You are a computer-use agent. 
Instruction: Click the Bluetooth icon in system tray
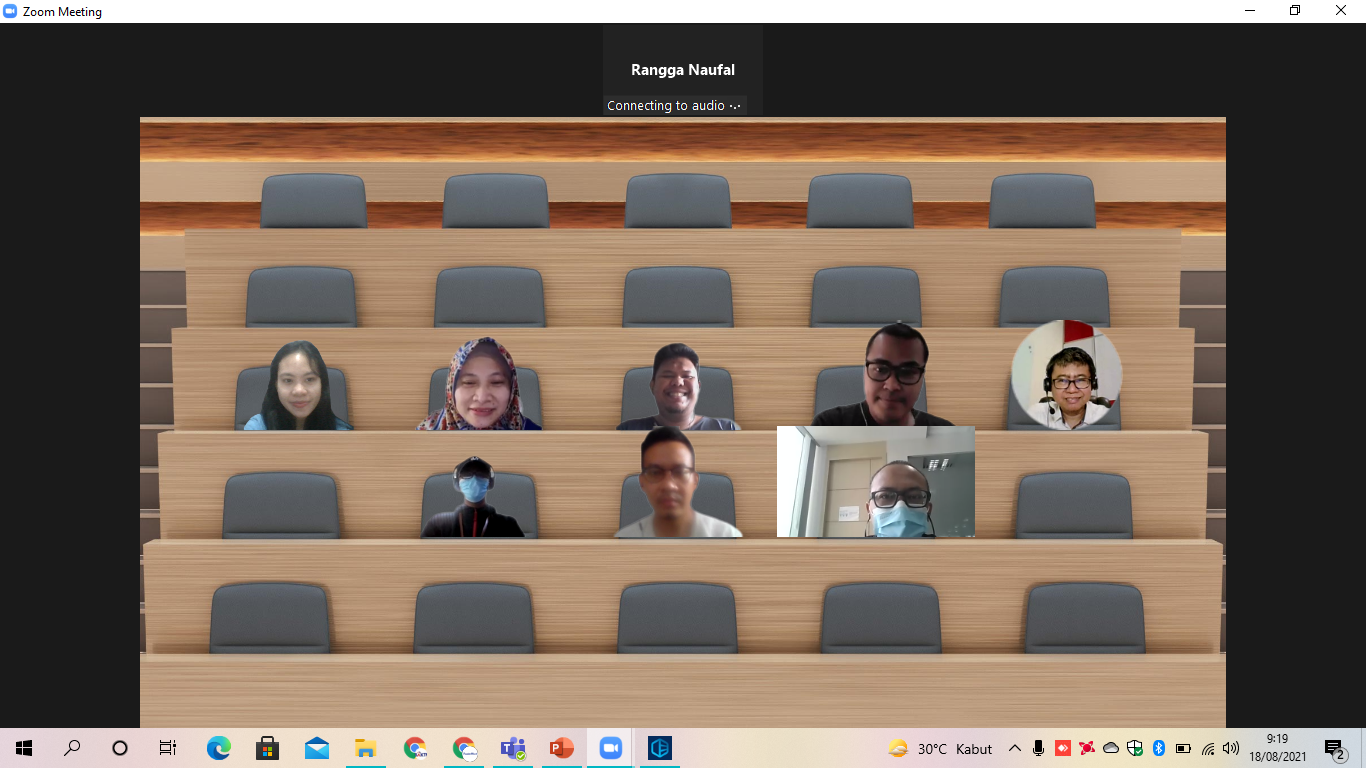click(1159, 748)
